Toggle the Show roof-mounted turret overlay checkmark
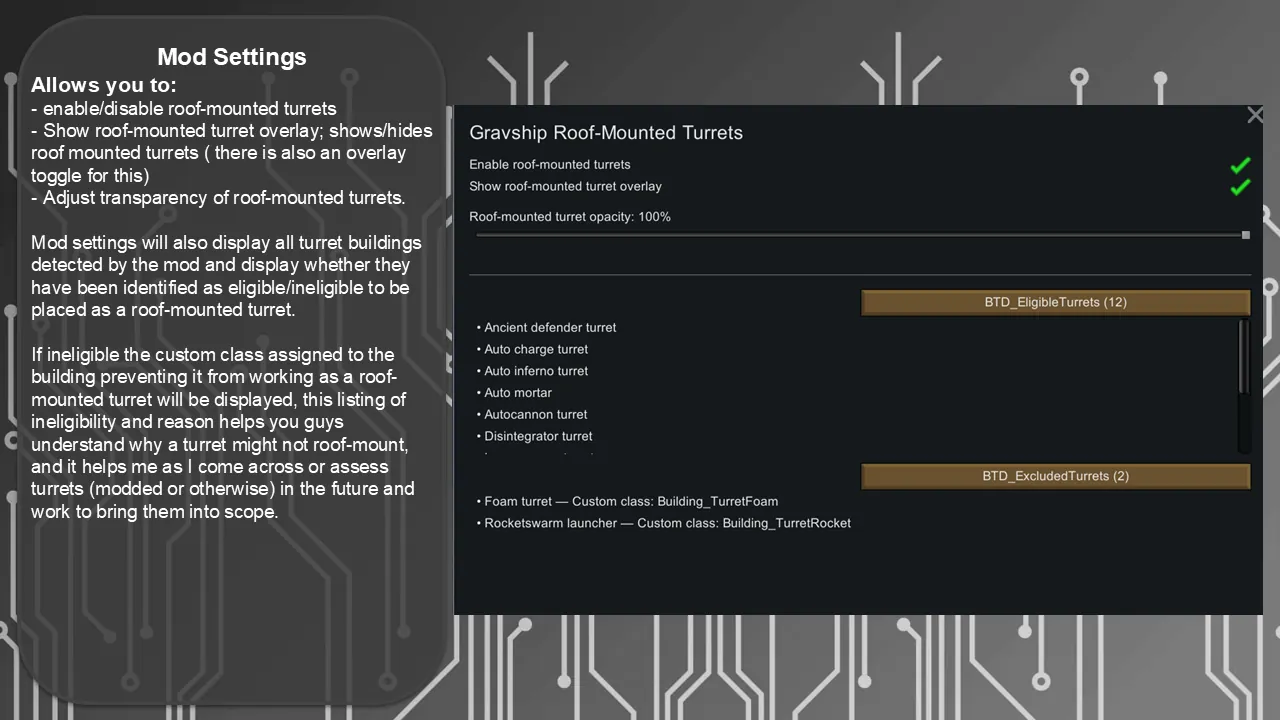 [x=1240, y=187]
